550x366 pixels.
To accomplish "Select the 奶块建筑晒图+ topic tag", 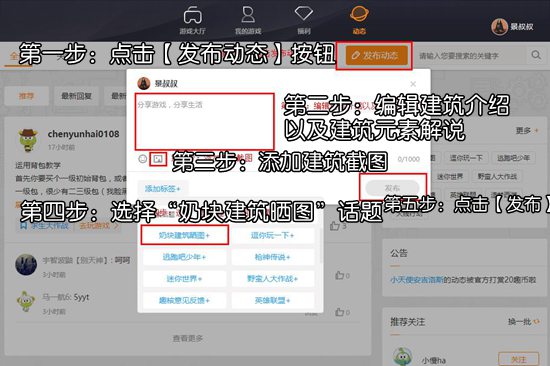I will [184, 235].
